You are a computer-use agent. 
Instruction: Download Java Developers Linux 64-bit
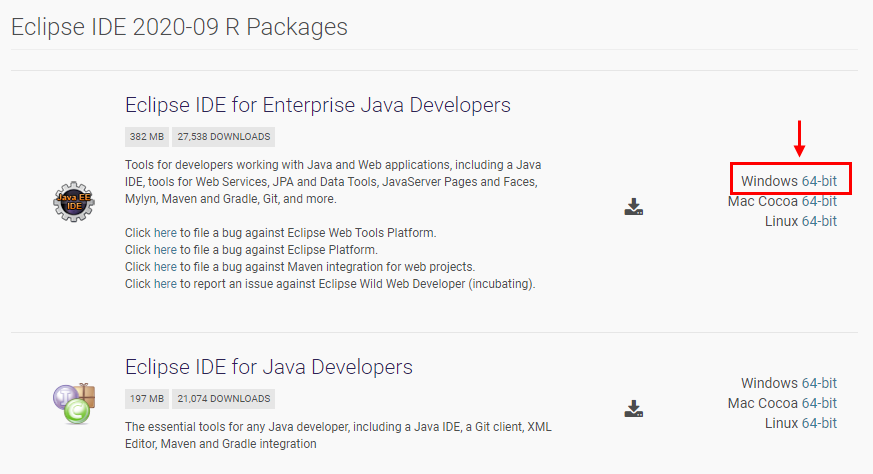point(819,423)
